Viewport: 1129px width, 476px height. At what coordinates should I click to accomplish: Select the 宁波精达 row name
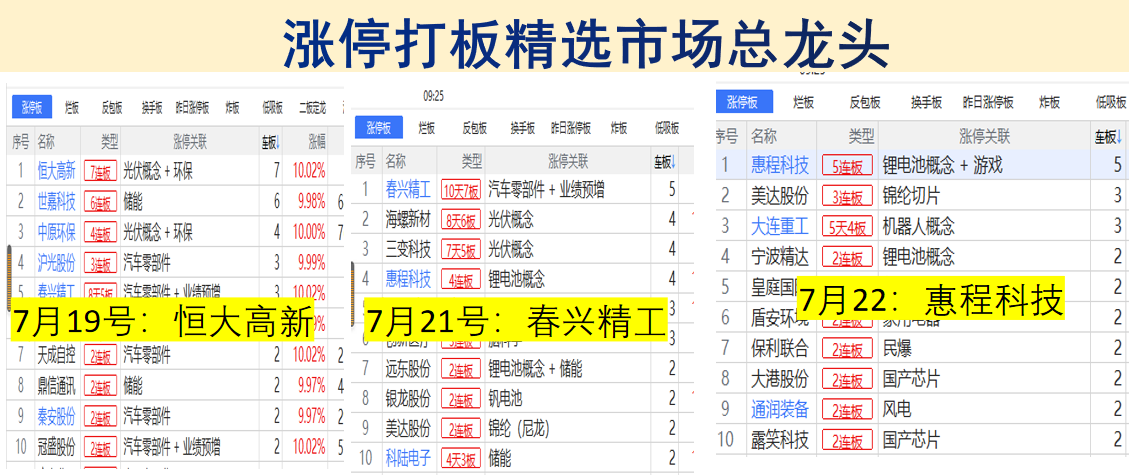(780, 255)
